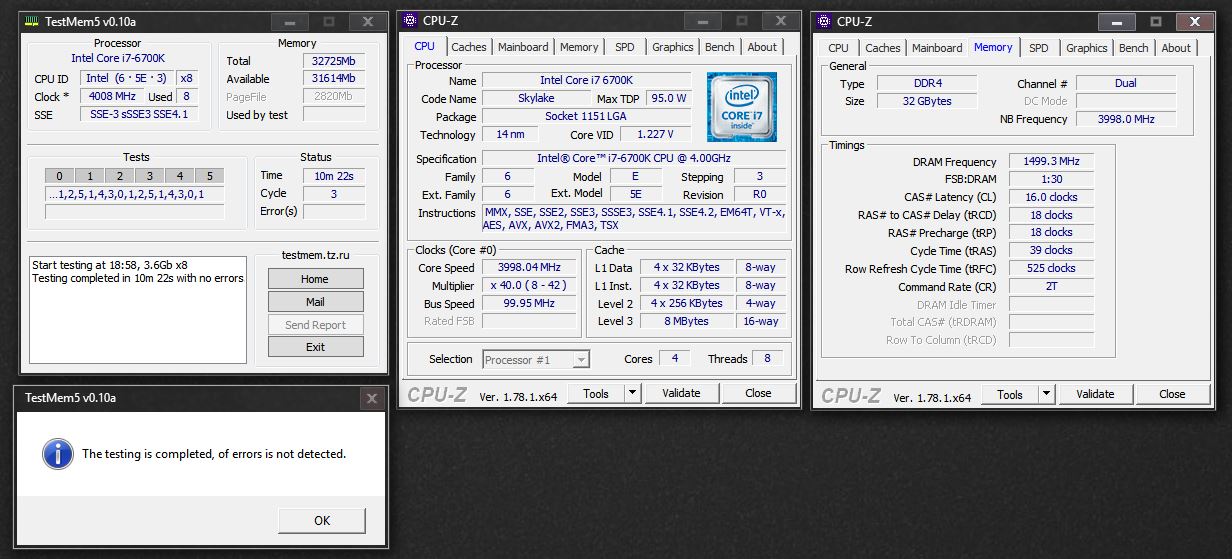Viewport: 1232px width, 559px height.
Task: Click Tools button in CPU-Z CPU window
Action: [x=596, y=393]
